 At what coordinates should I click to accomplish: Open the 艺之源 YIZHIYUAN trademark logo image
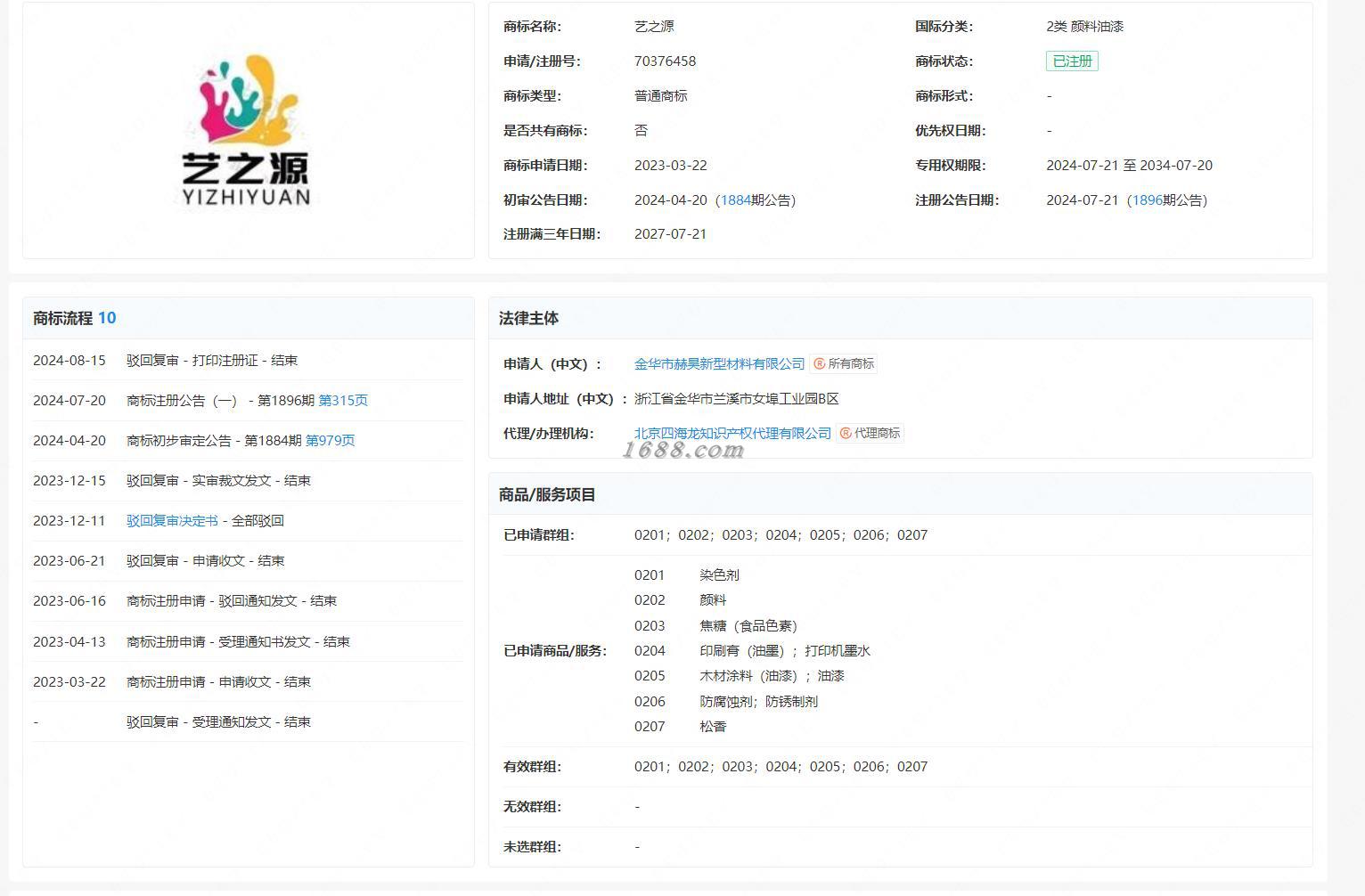coord(246,130)
